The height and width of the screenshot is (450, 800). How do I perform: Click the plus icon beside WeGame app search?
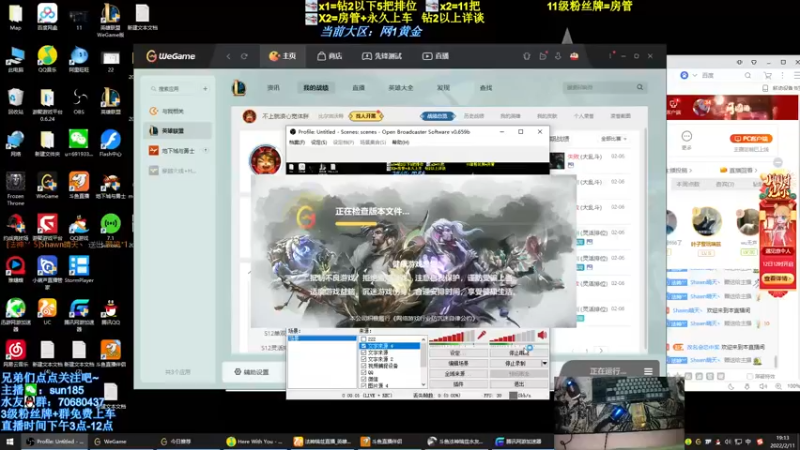[x=205, y=89]
